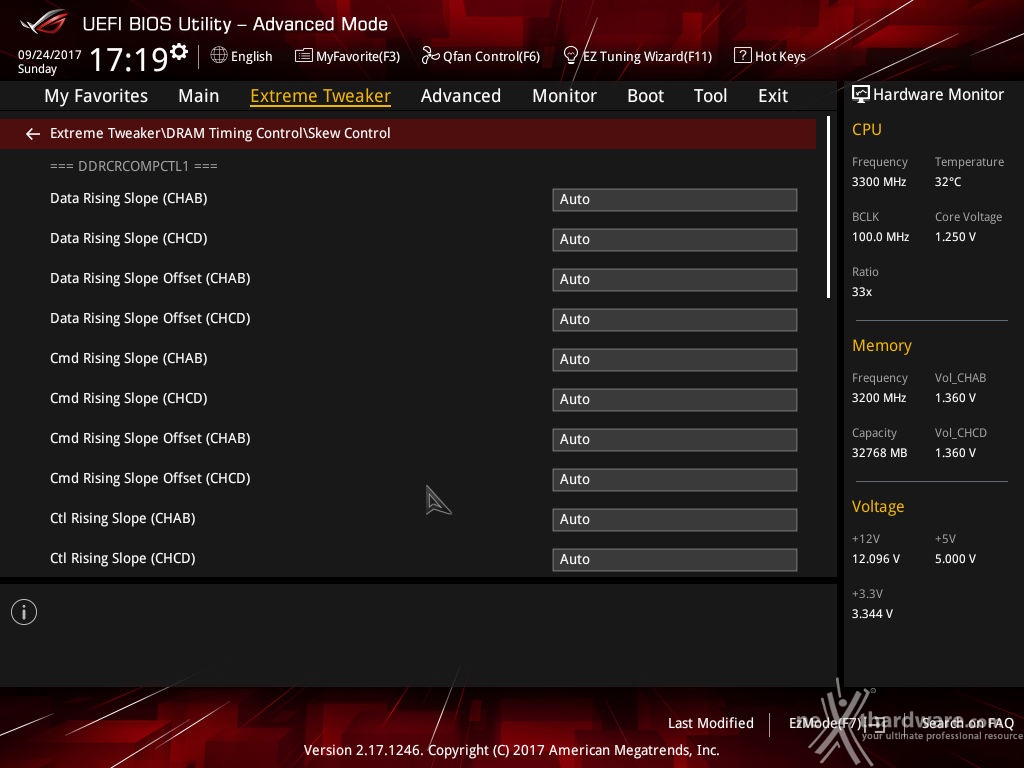1024x768 pixels.
Task: Click the Hardware Monitor screen icon
Action: [x=861, y=94]
